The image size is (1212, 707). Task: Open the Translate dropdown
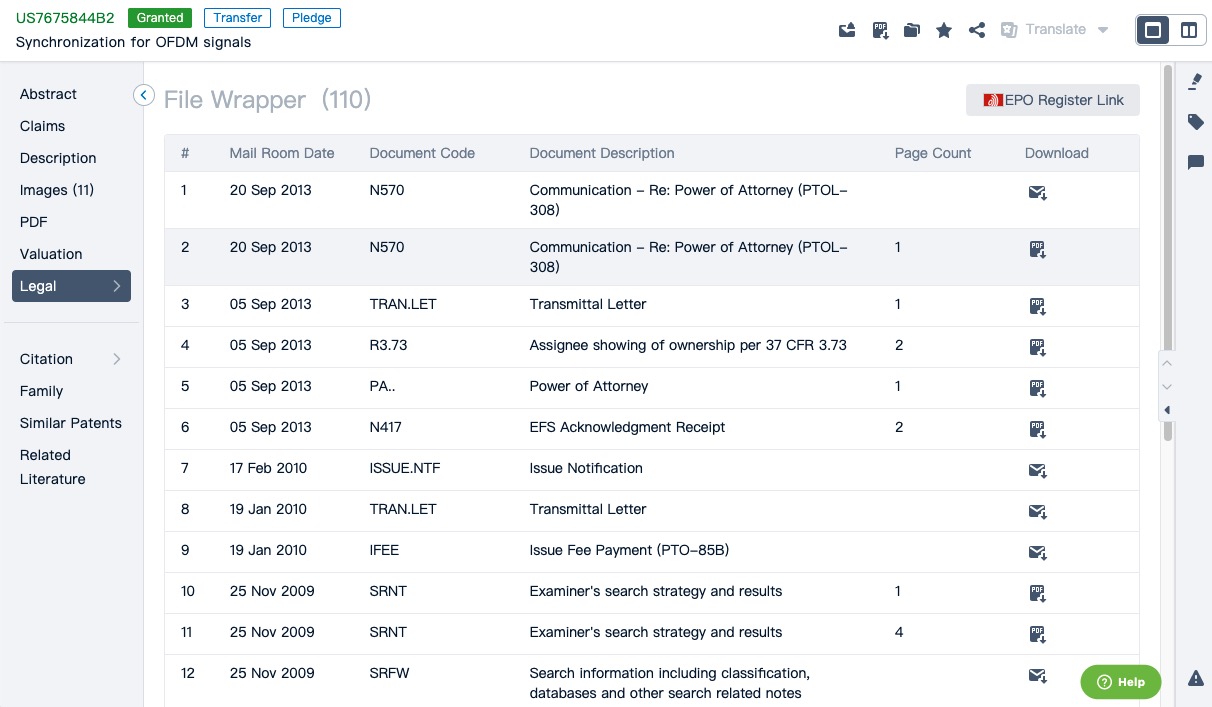(1103, 30)
